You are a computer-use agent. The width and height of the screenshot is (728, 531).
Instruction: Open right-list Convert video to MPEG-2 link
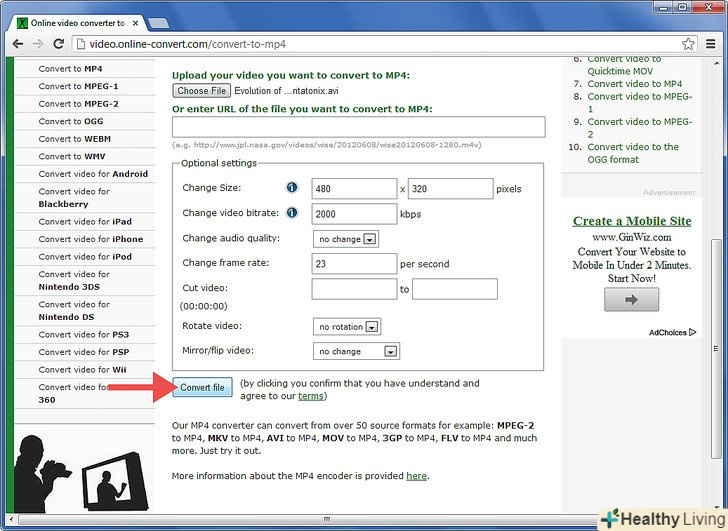[640, 128]
